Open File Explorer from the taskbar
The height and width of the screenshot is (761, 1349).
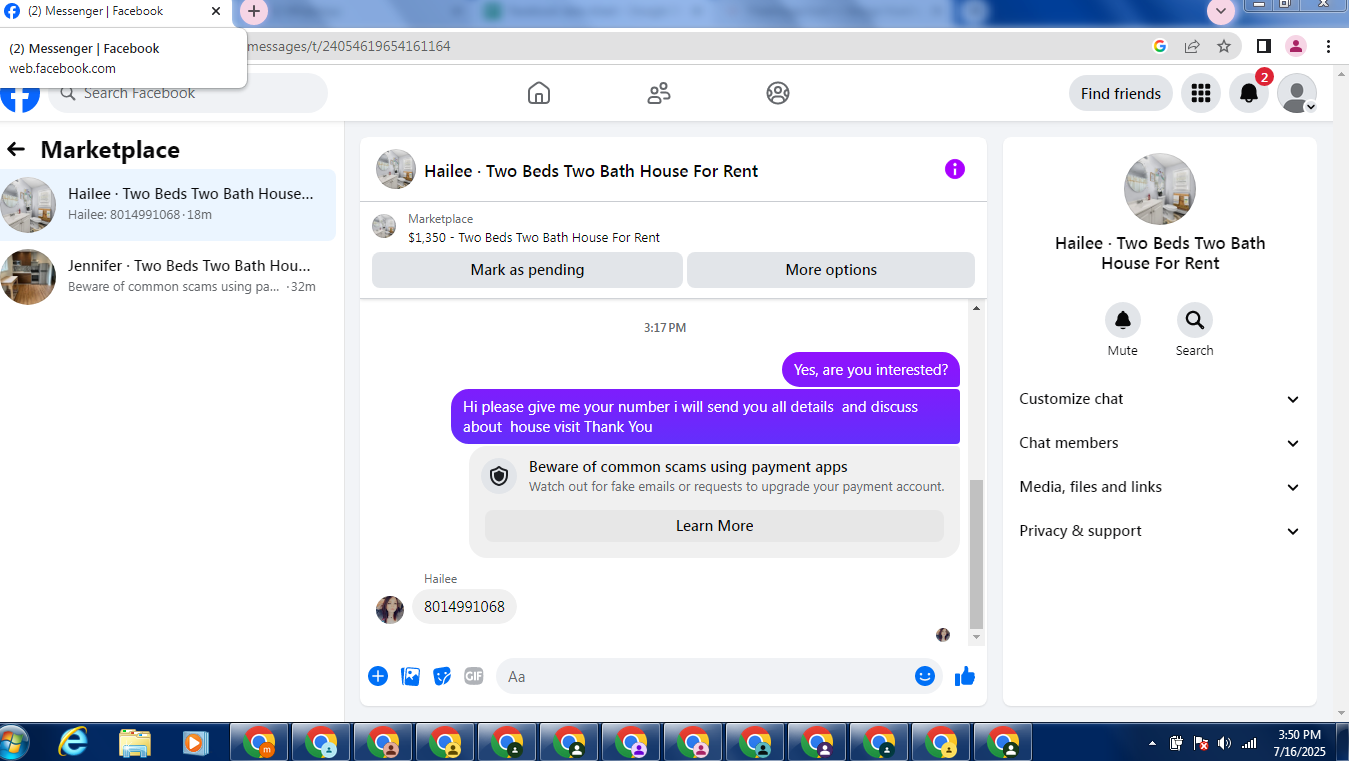click(135, 743)
